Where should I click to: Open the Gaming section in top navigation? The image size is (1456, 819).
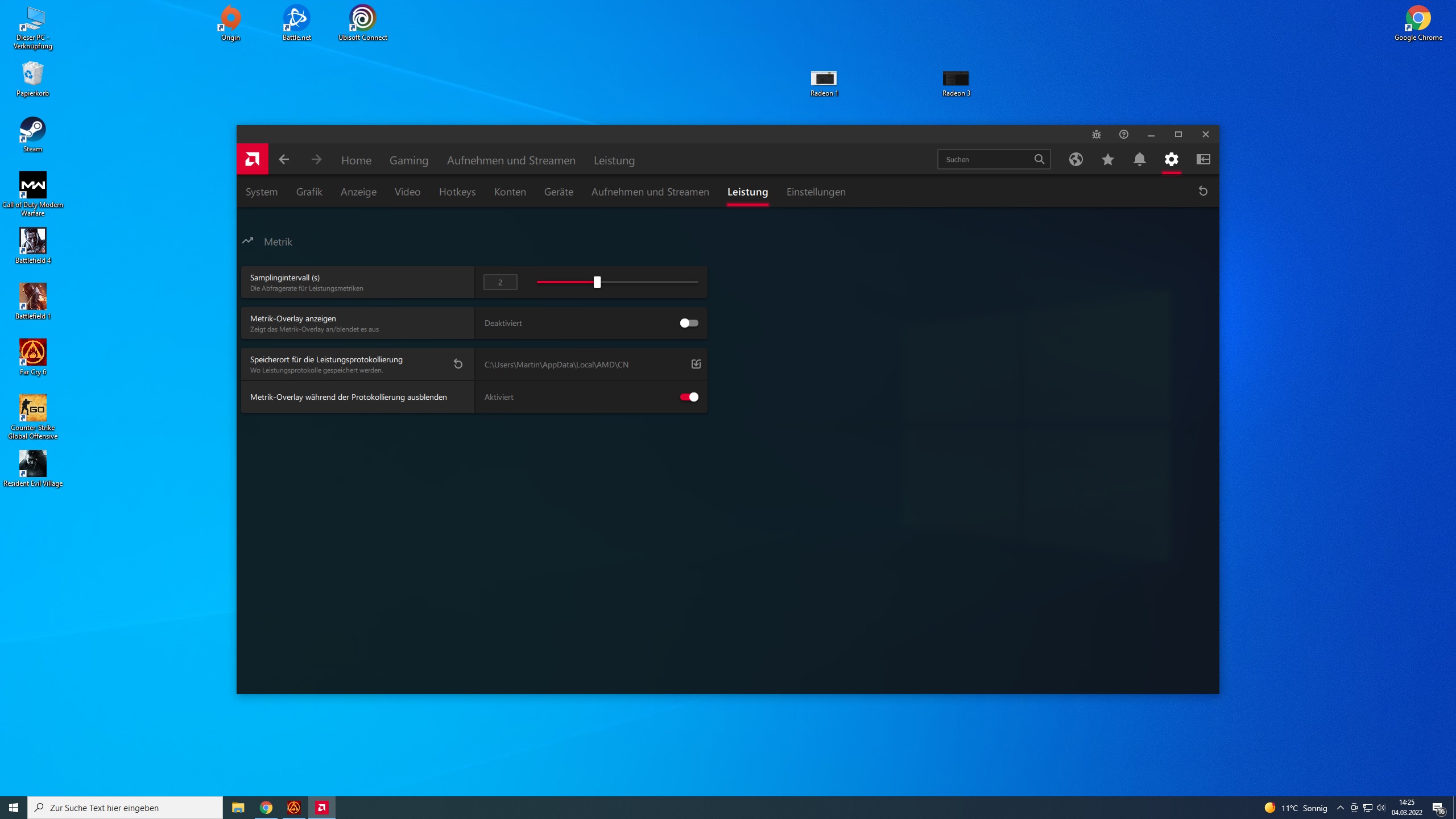click(x=408, y=160)
